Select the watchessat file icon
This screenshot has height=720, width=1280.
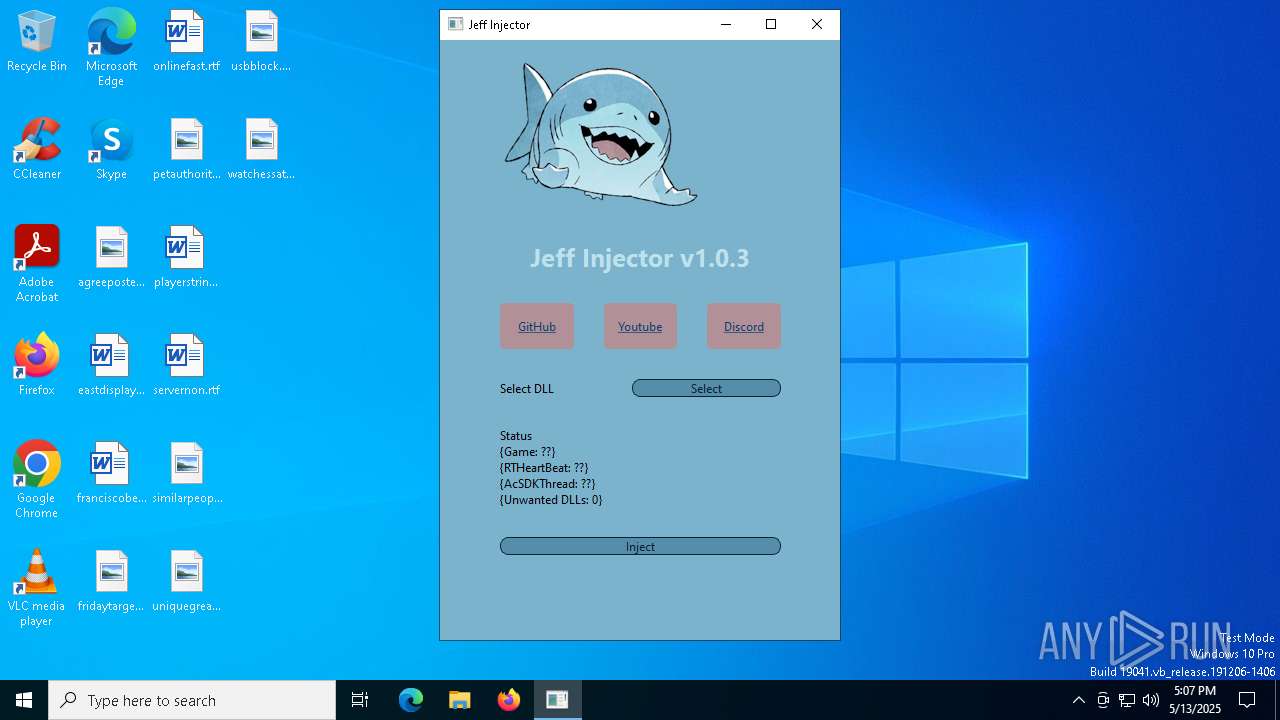click(261, 150)
